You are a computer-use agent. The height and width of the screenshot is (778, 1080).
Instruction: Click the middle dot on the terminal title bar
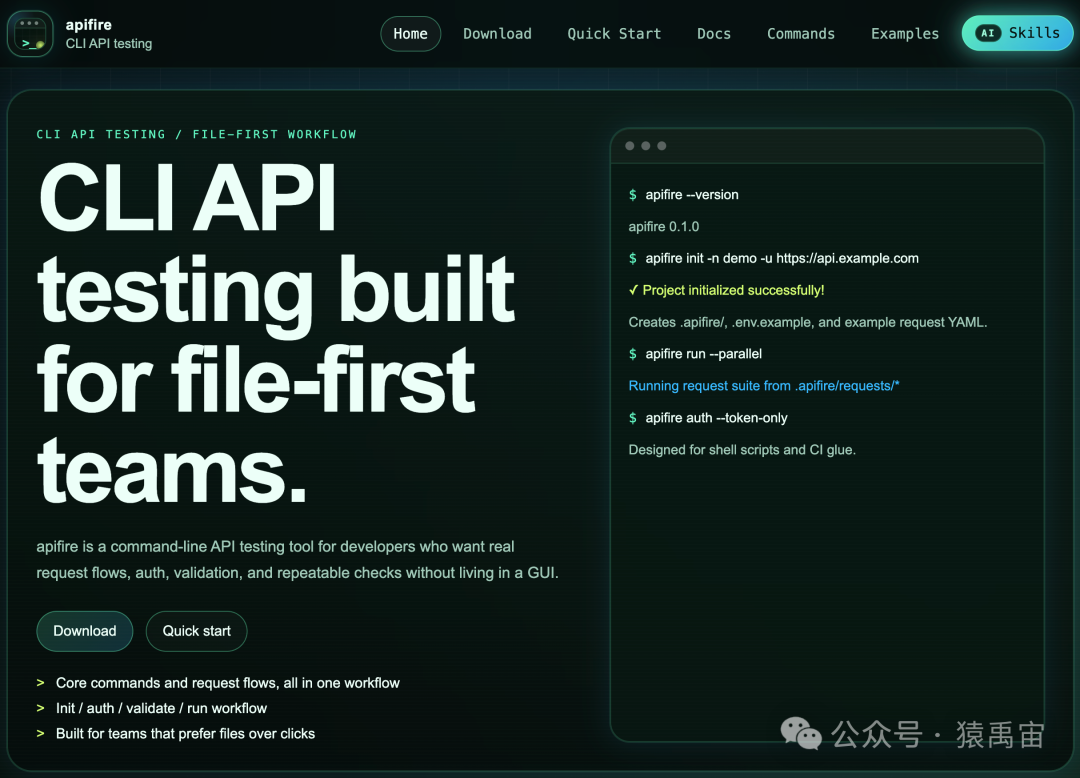point(646,145)
